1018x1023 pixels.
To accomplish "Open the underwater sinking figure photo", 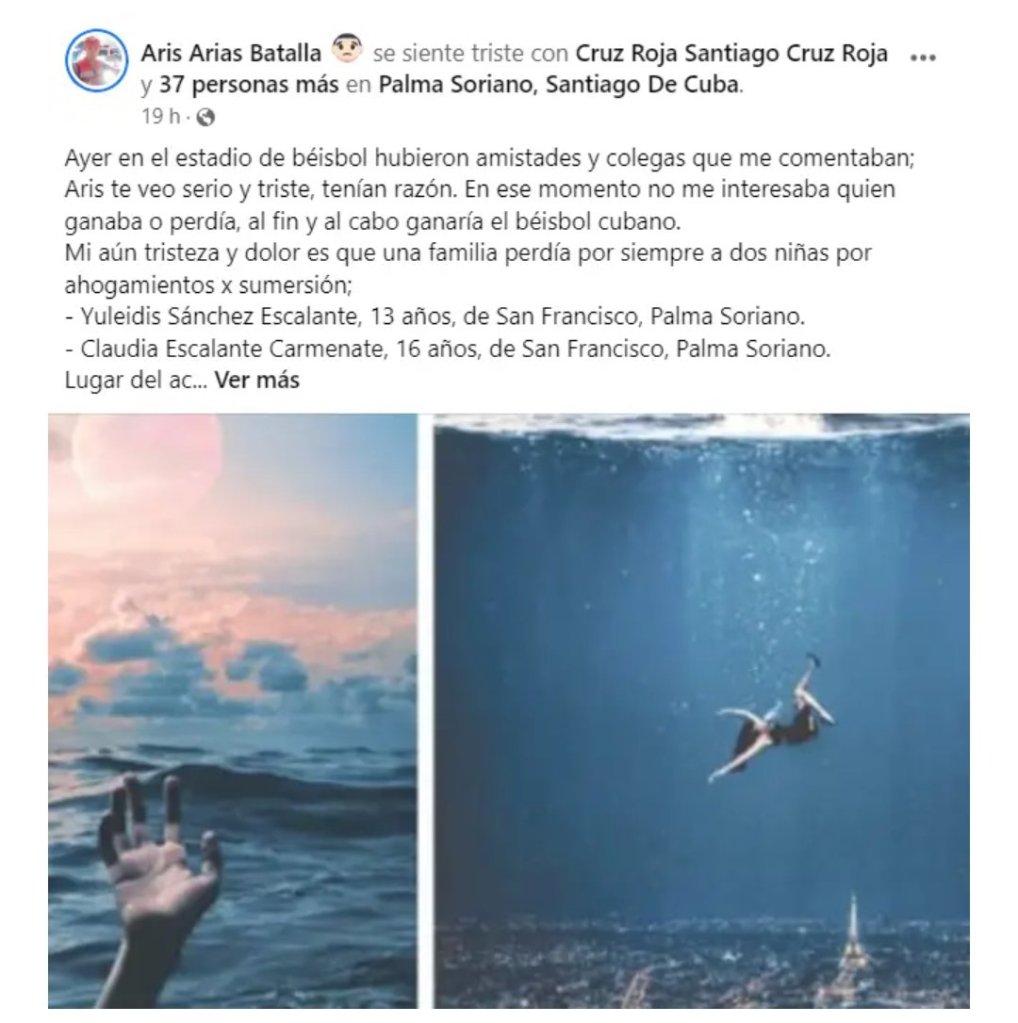I will [x=702, y=711].
